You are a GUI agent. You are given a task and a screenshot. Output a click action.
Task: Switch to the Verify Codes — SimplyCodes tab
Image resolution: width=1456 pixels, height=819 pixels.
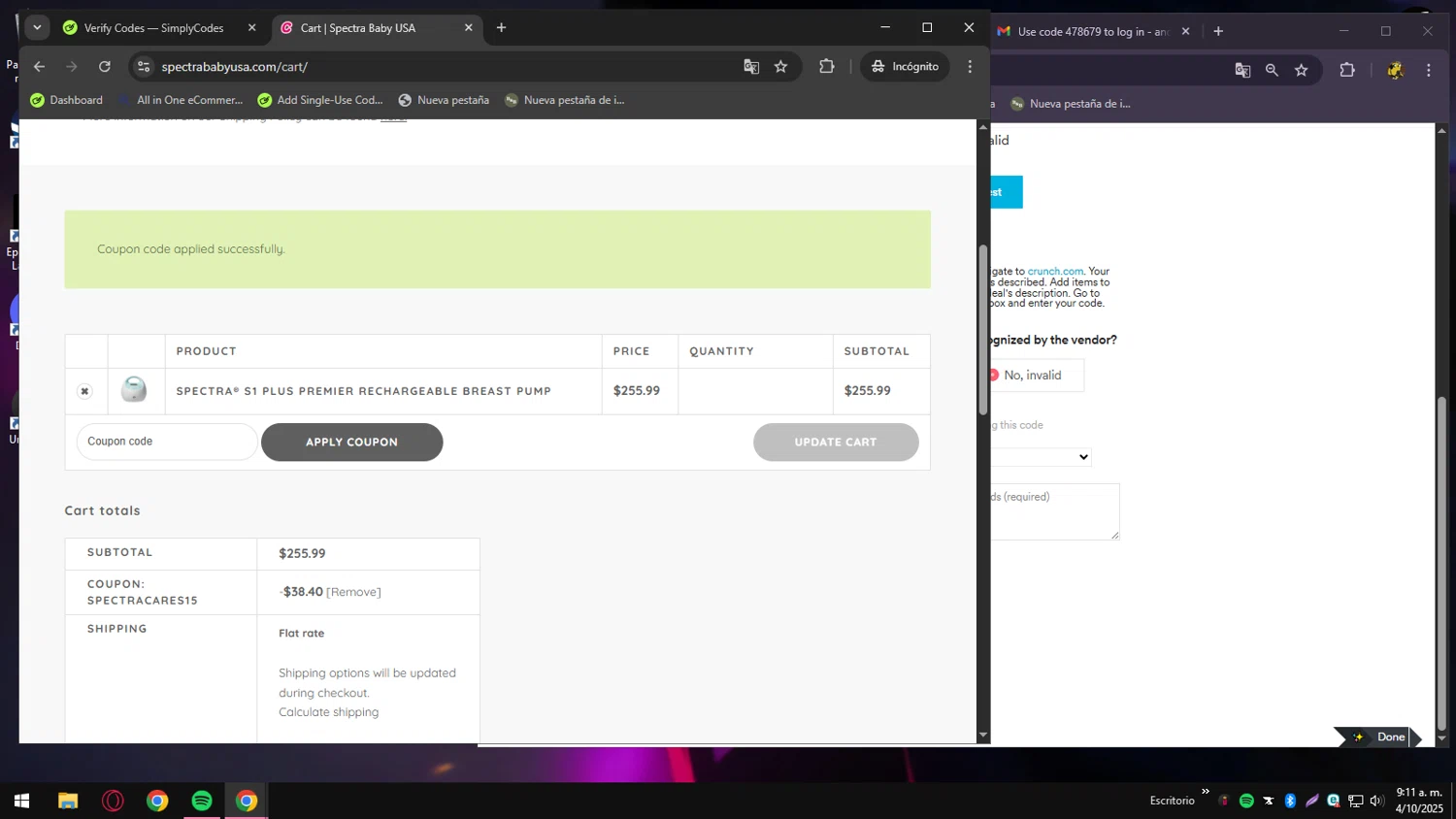[152, 28]
